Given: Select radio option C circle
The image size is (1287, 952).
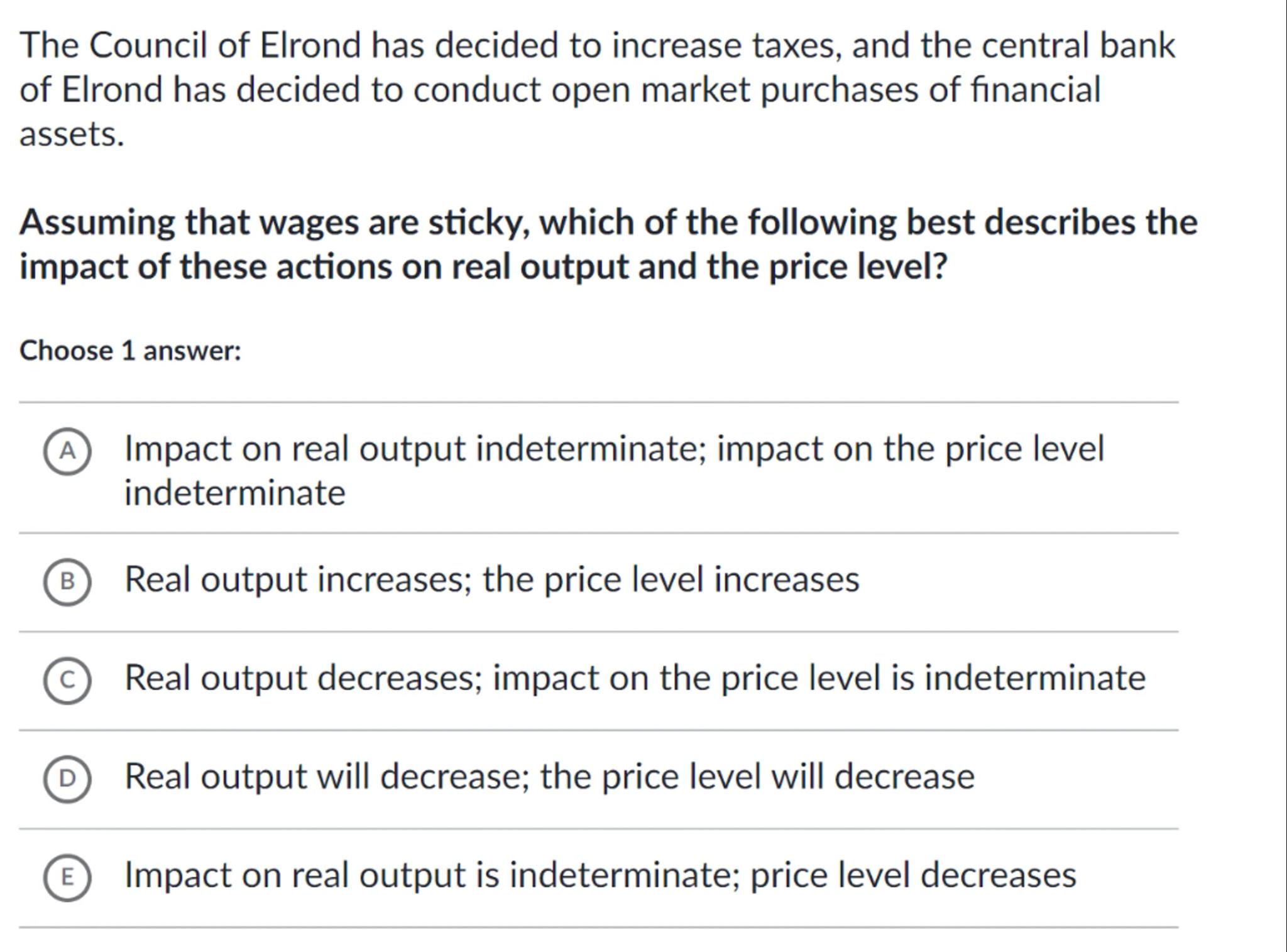Looking at the screenshot, I should click(x=67, y=680).
